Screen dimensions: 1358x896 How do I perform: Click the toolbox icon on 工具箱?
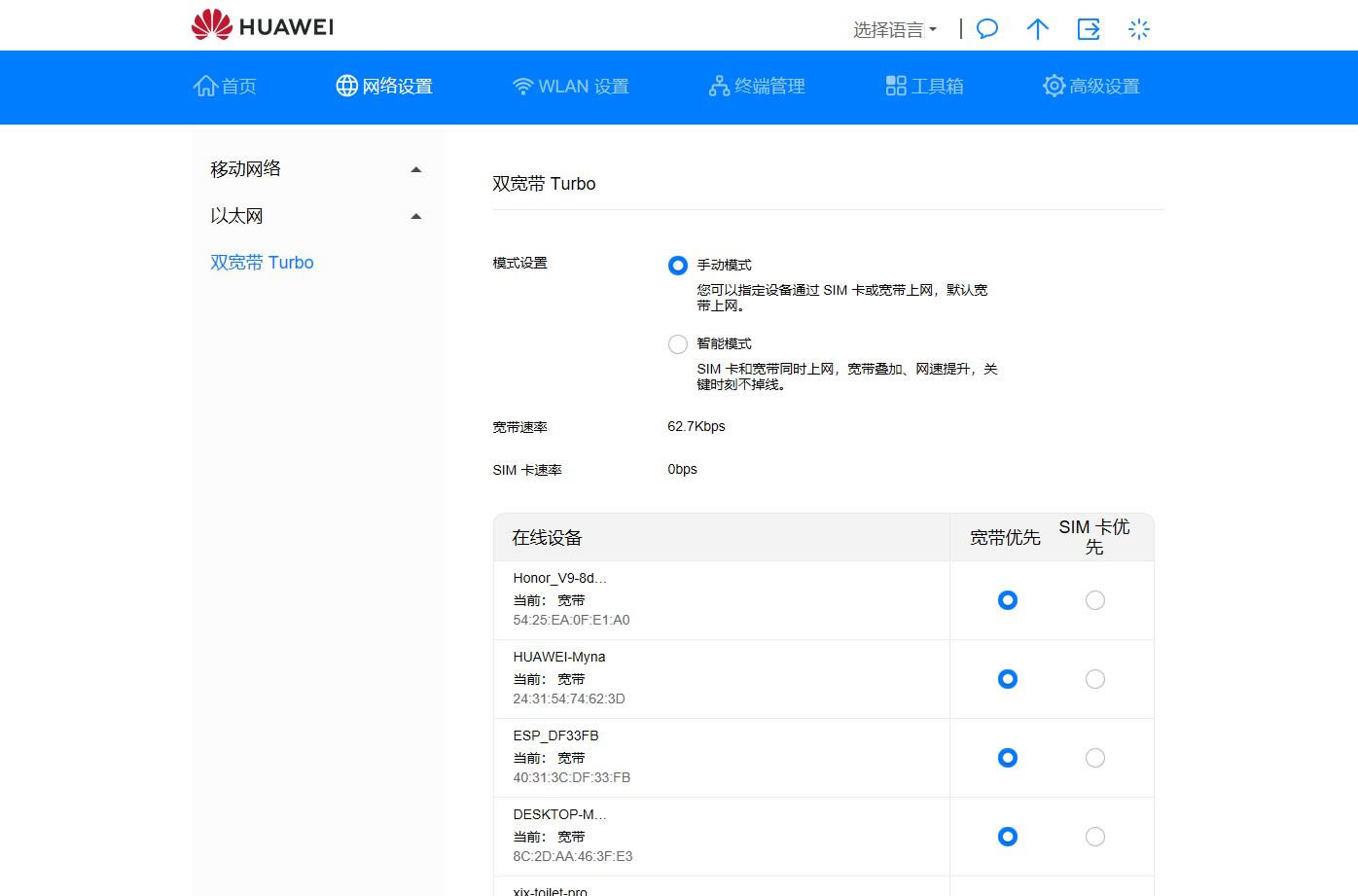click(896, 86)
